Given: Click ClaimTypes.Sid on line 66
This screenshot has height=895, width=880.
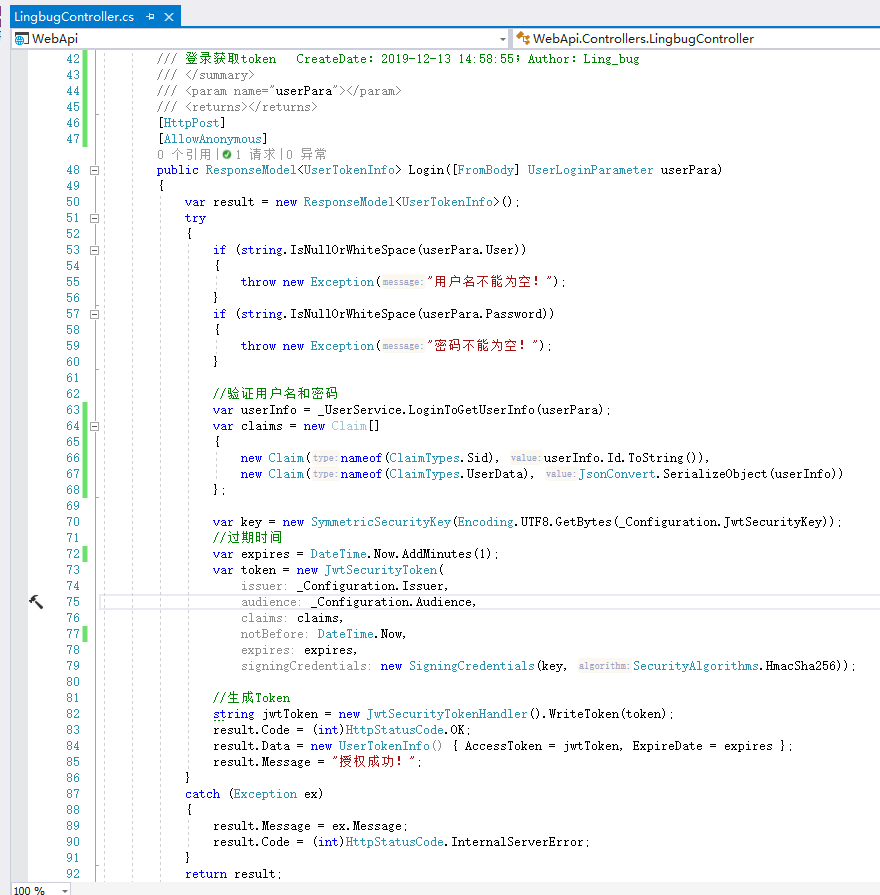Looking at the screenshot, I should click(440, 458).
